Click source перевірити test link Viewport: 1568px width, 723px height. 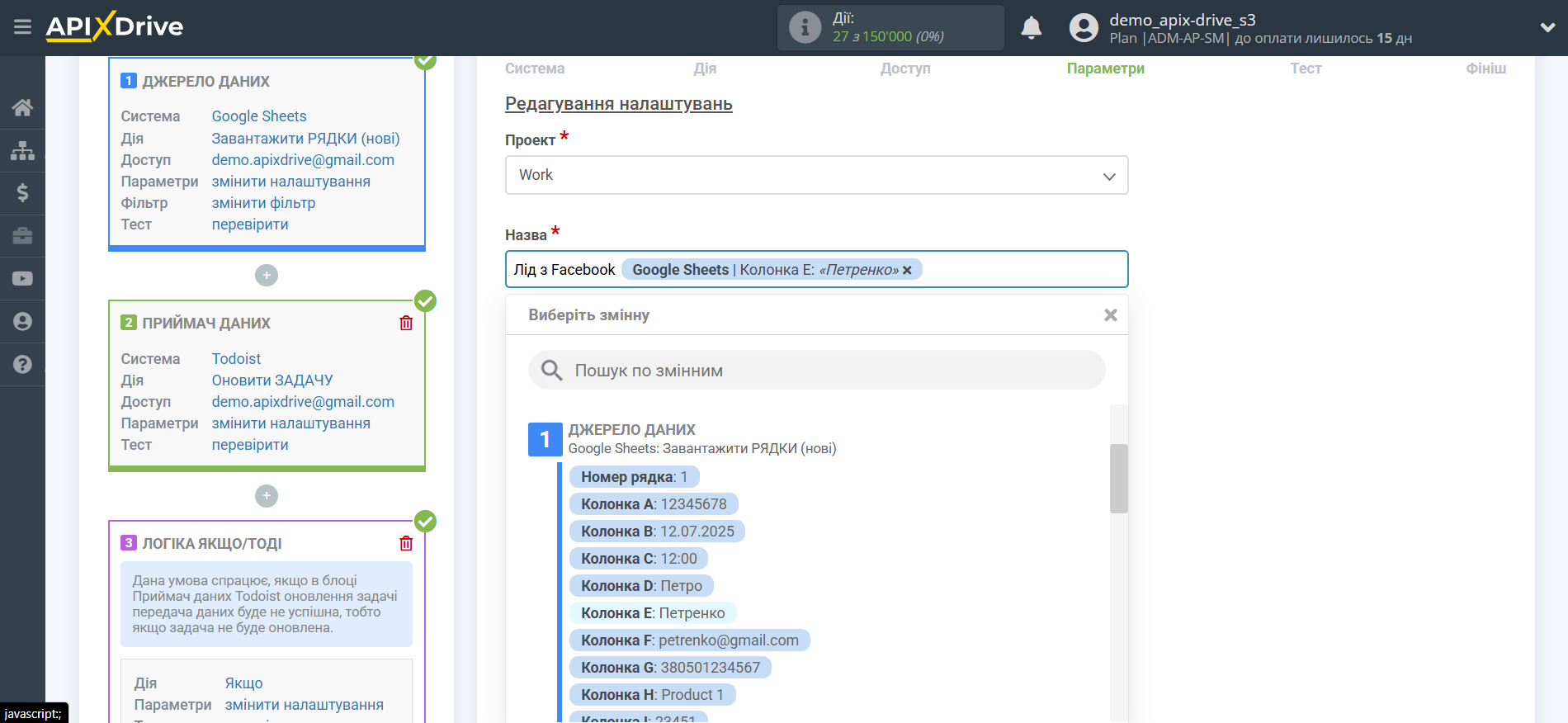[250, 224]
